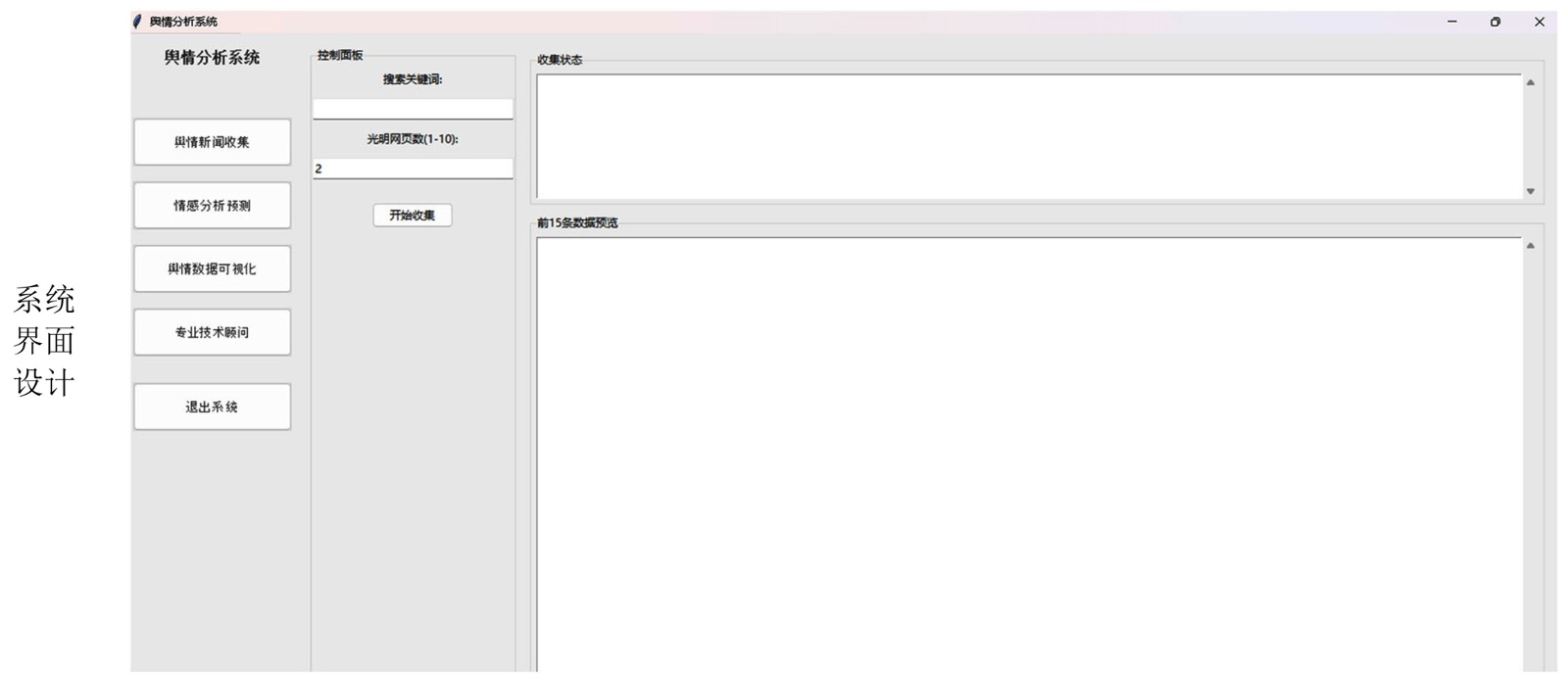Click the feather app icon in title bar
This screenshot has height=677, width=1568.
[137, 22]
